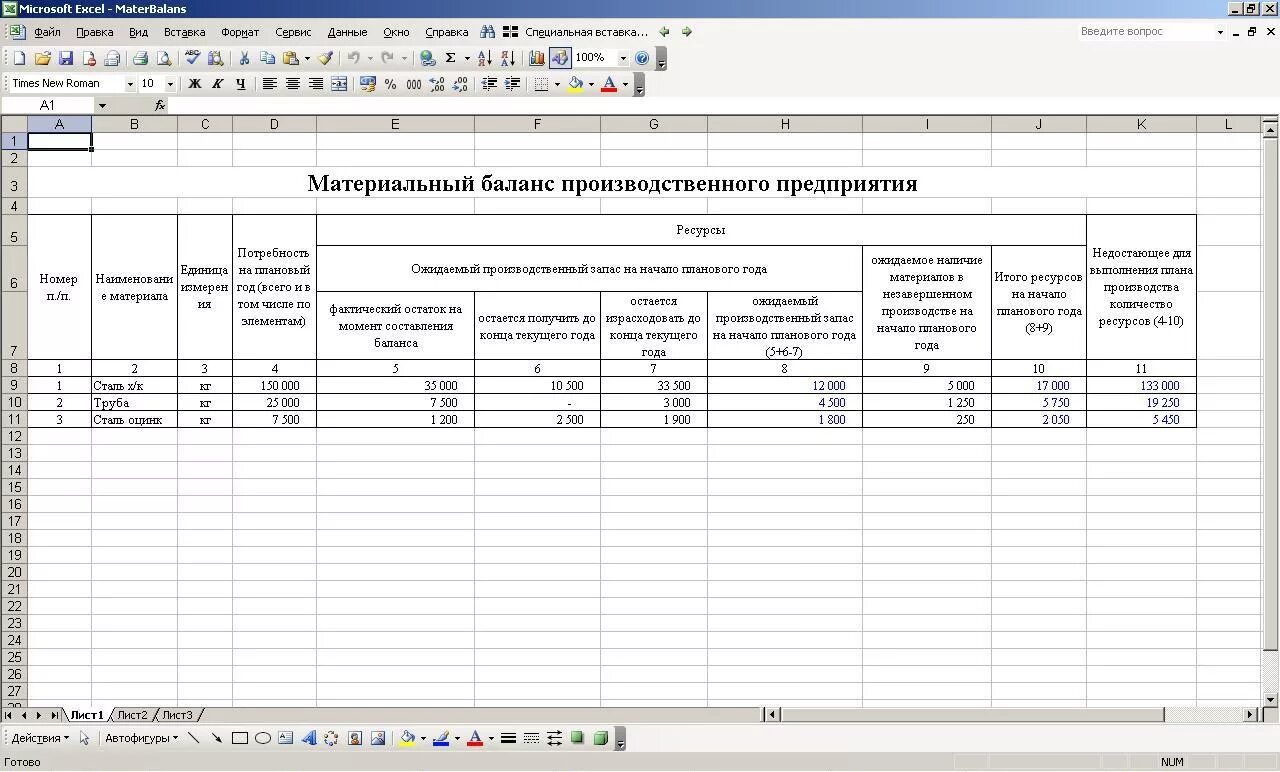This screenshot has width=1280, height=772.
Task: Select the Oval drawing tool
Action: (x=263, y=738)
